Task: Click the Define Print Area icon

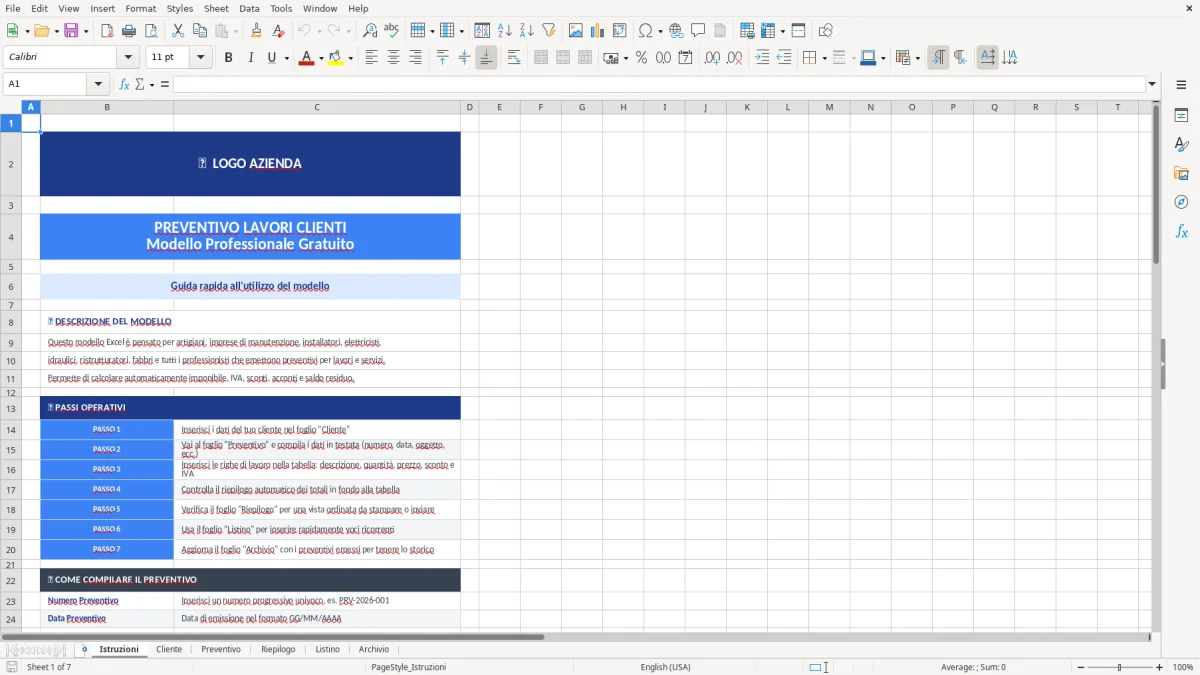Action: click(747, 31)
